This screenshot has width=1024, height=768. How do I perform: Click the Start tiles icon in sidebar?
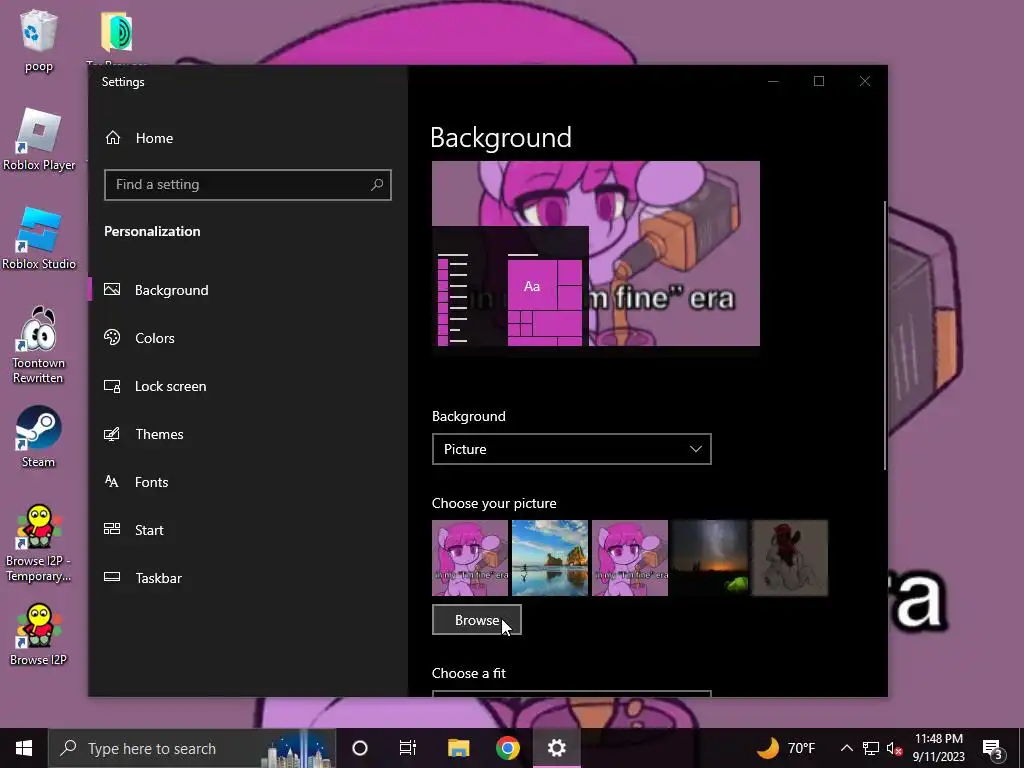(x=112, y=530)
